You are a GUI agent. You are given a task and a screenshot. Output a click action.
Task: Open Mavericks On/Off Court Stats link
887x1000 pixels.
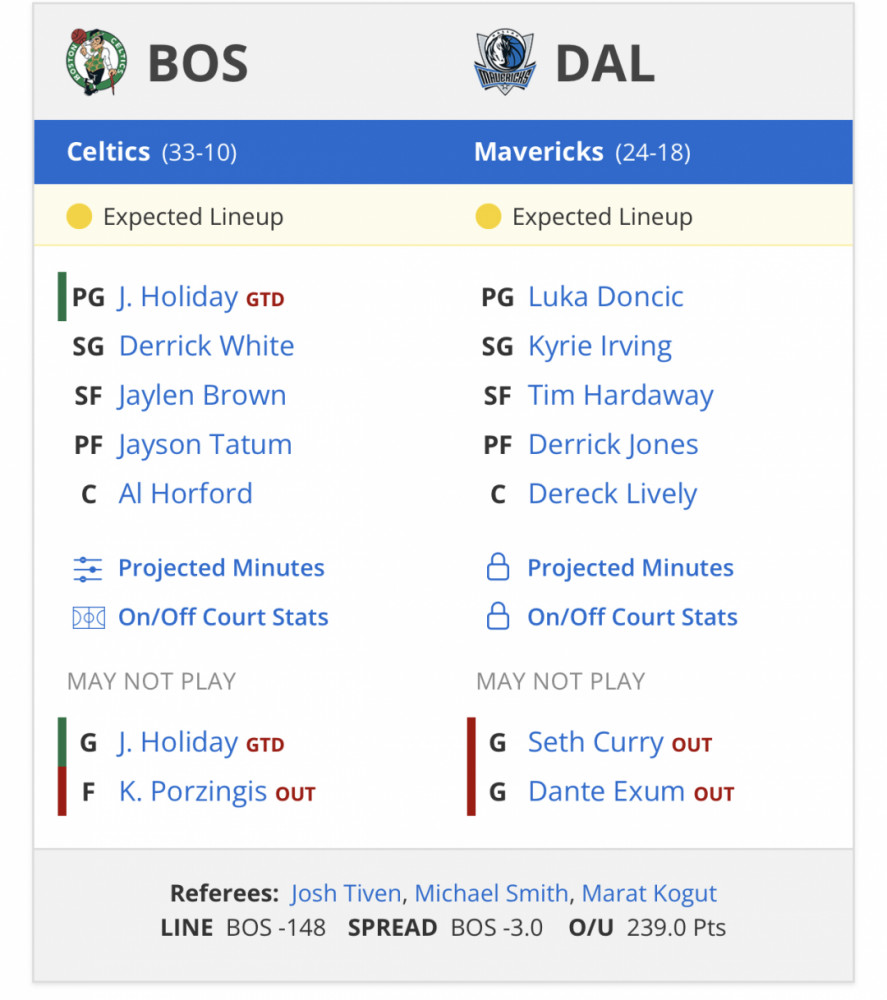point(632,617)
